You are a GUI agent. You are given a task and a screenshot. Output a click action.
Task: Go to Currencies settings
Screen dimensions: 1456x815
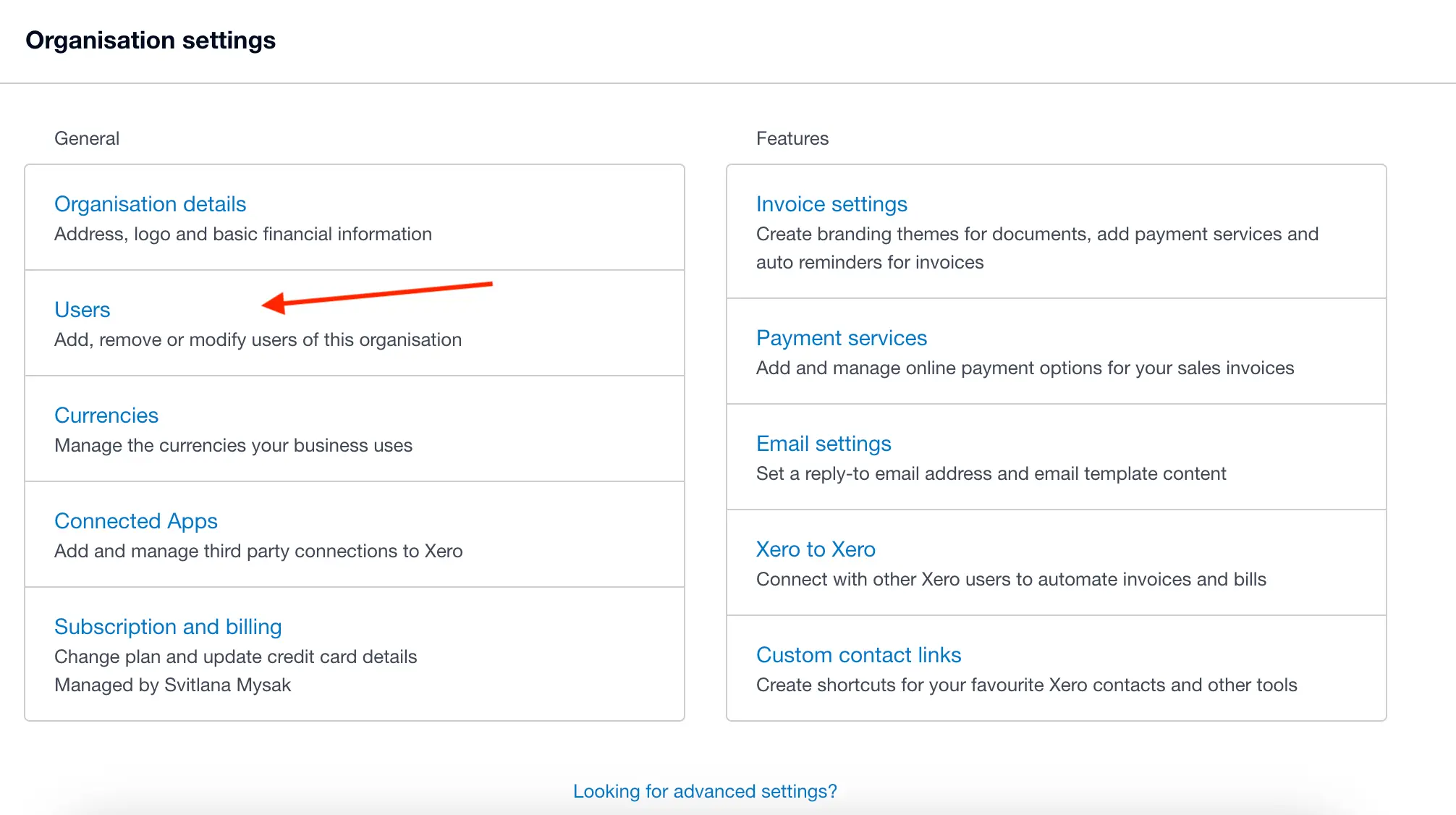pos(106,415)
